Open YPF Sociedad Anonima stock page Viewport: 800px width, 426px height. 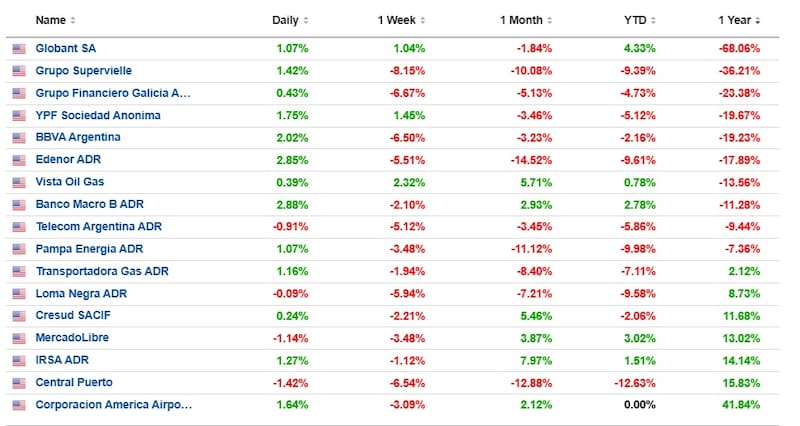click(x=98, y=115)
